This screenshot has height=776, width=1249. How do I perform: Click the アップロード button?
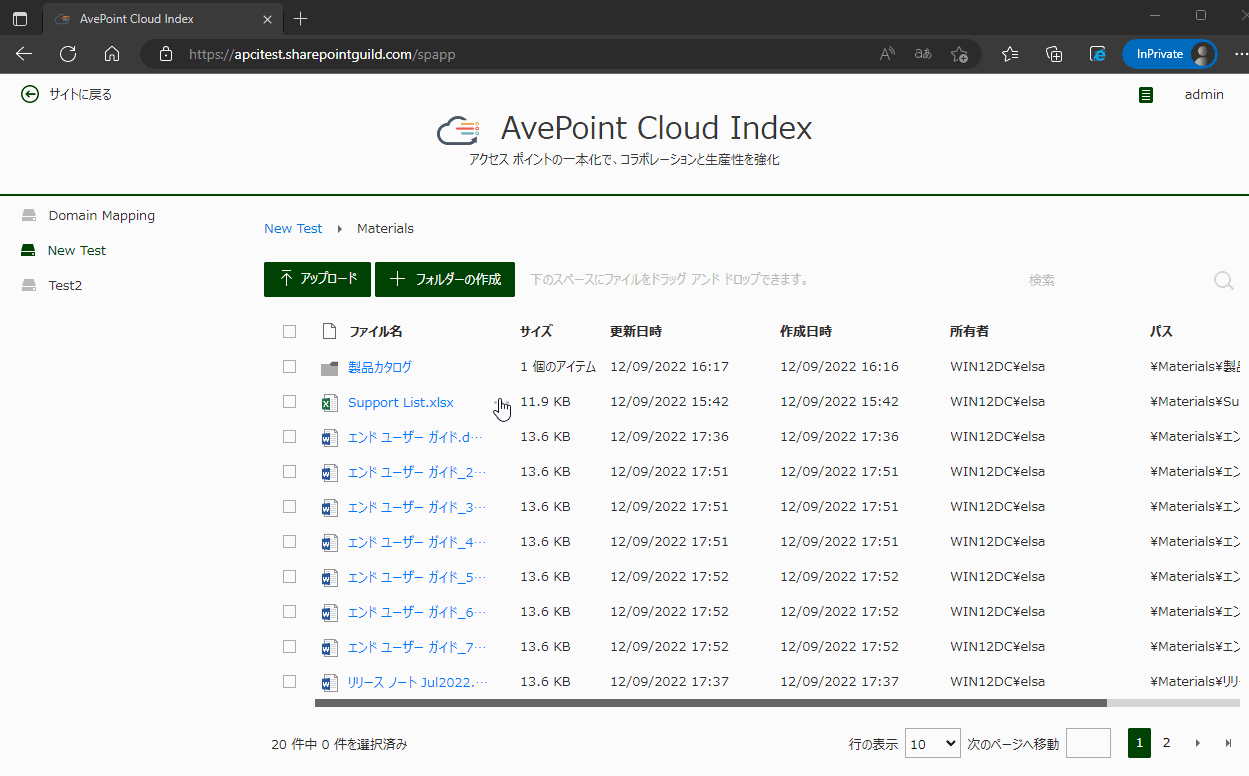pos(318,279)
